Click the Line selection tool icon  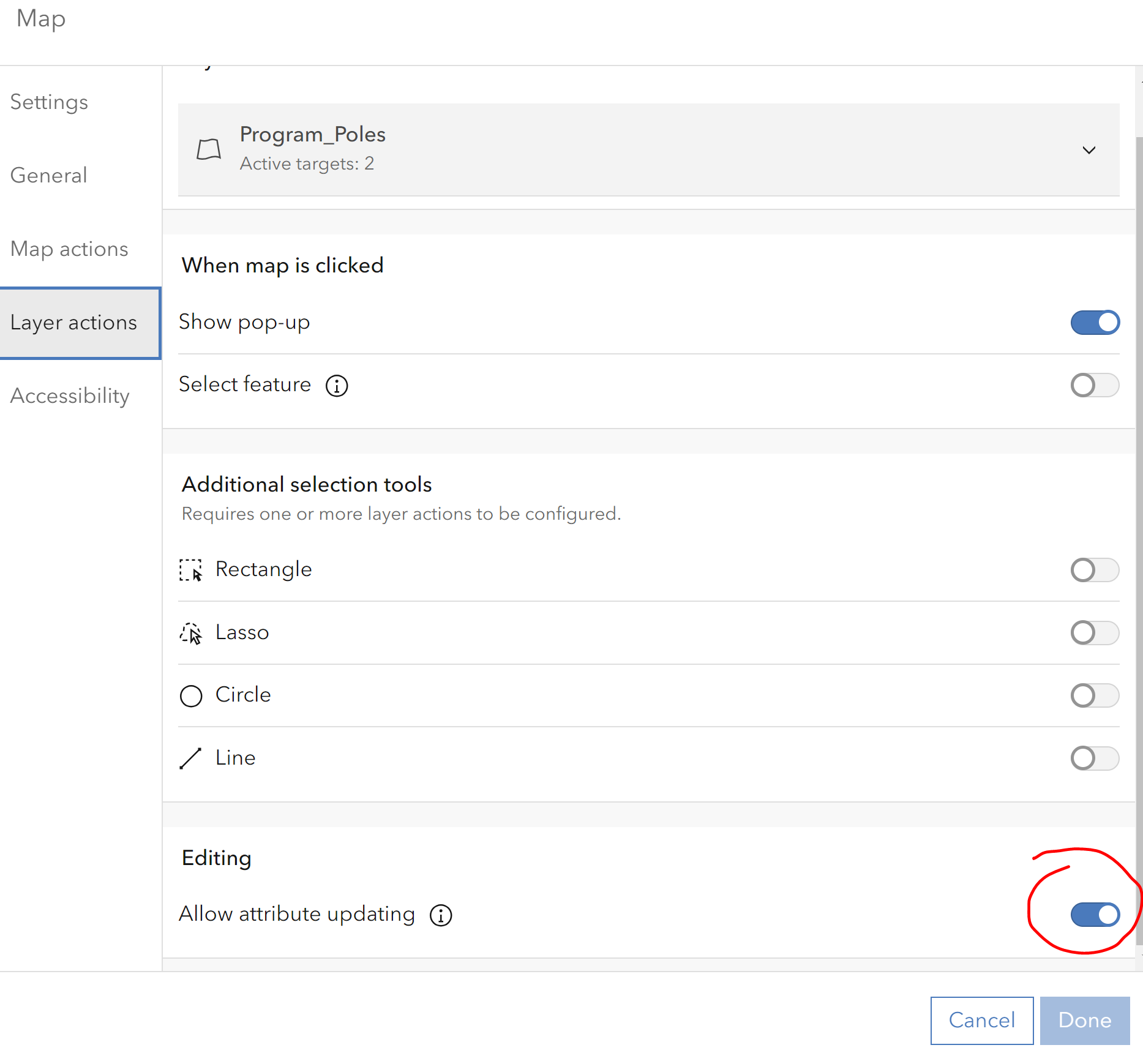click(x=190, y=759)
